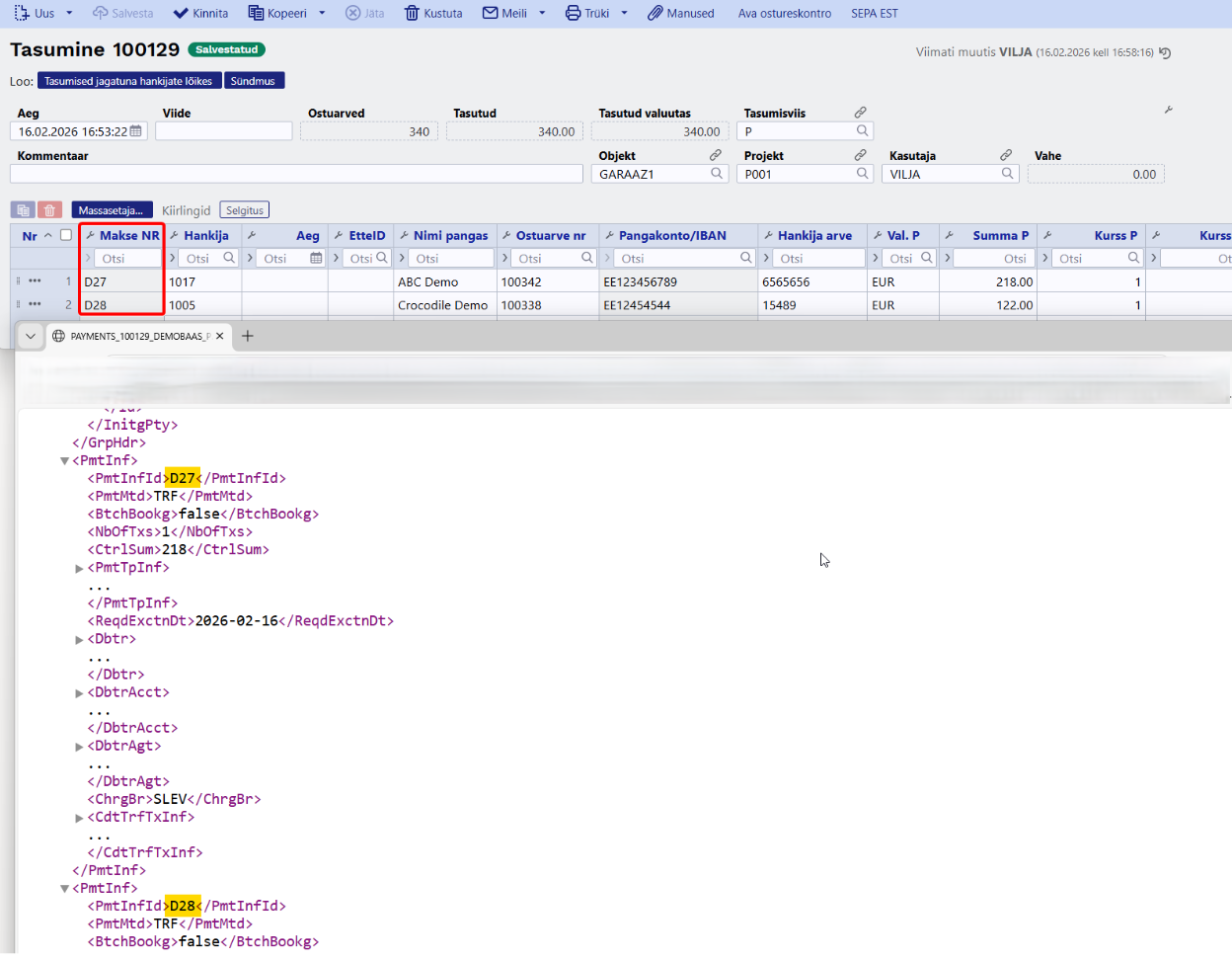Screen dimensions: 1232x960
Task: Open a new browser tab with the plus button
Action: pyautogui.click(x=248, y=336)
